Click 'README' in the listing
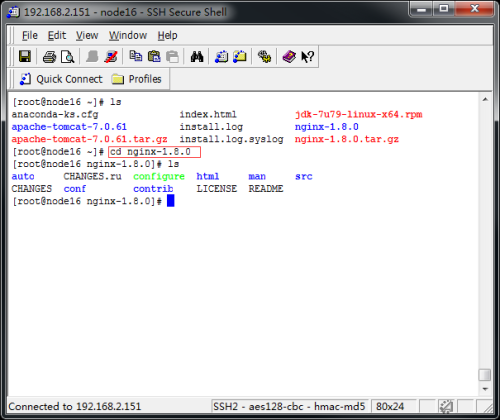Image resolution: width=500 pixels, height=420 pixels. coord(266,189)
